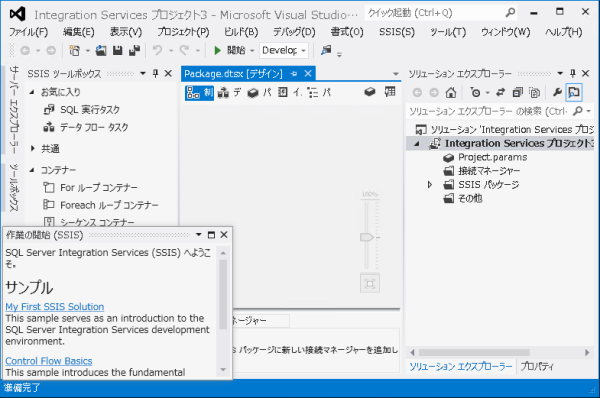Click the Pending Changes Filter clock icon

click(475, 92)
